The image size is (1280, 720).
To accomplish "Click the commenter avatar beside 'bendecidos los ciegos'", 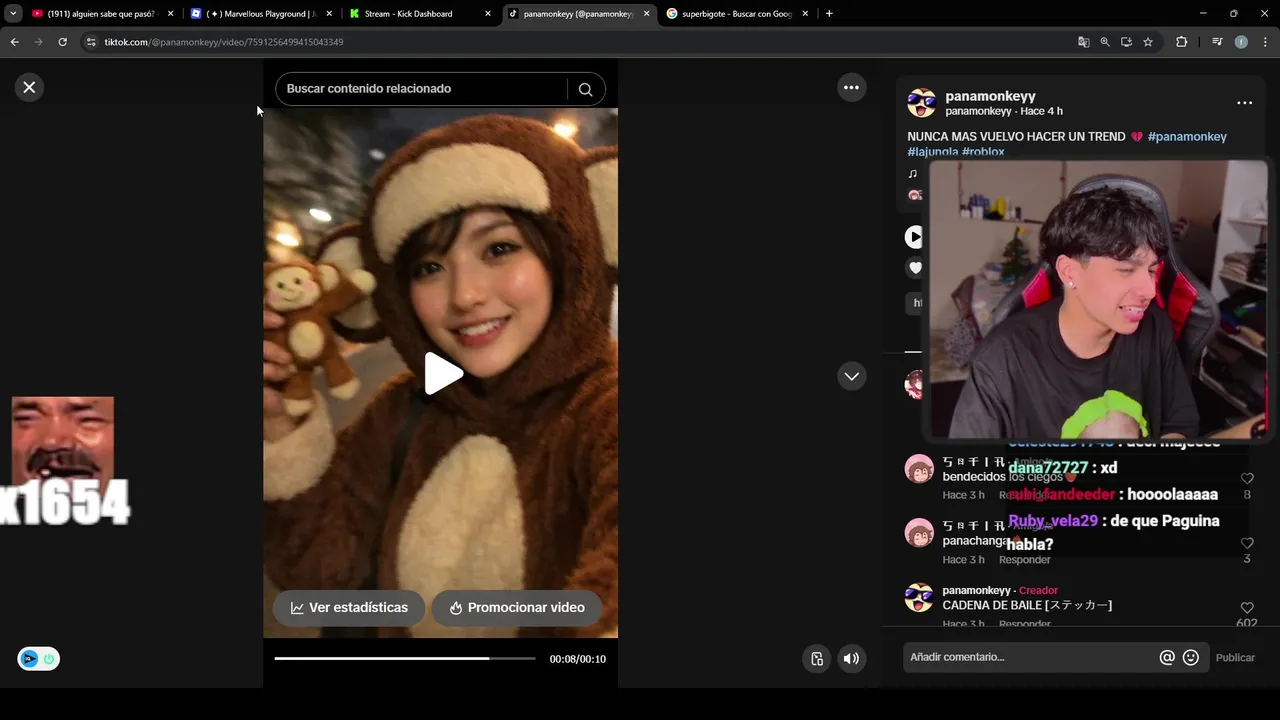I will tap(919, 469).
